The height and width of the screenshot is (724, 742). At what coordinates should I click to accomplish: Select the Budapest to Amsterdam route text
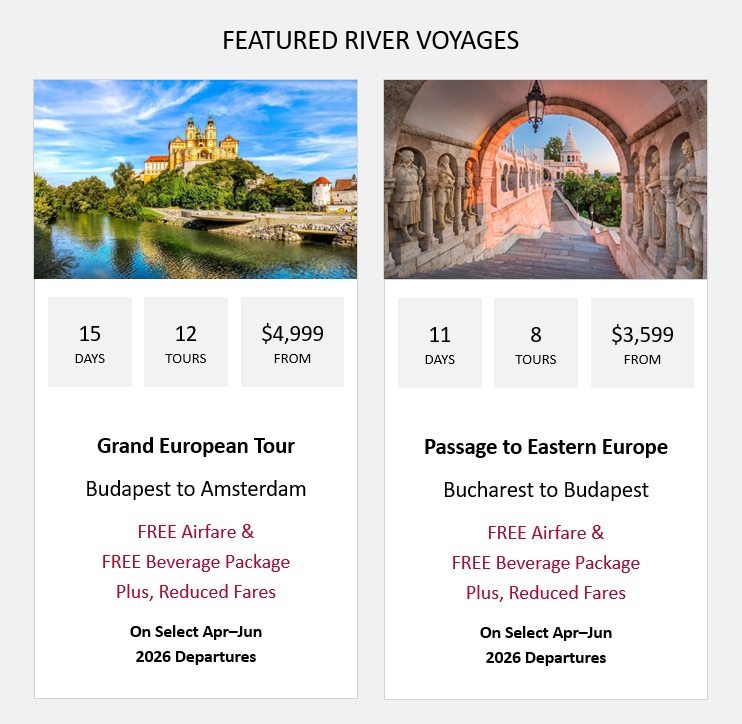pos(196,489)
